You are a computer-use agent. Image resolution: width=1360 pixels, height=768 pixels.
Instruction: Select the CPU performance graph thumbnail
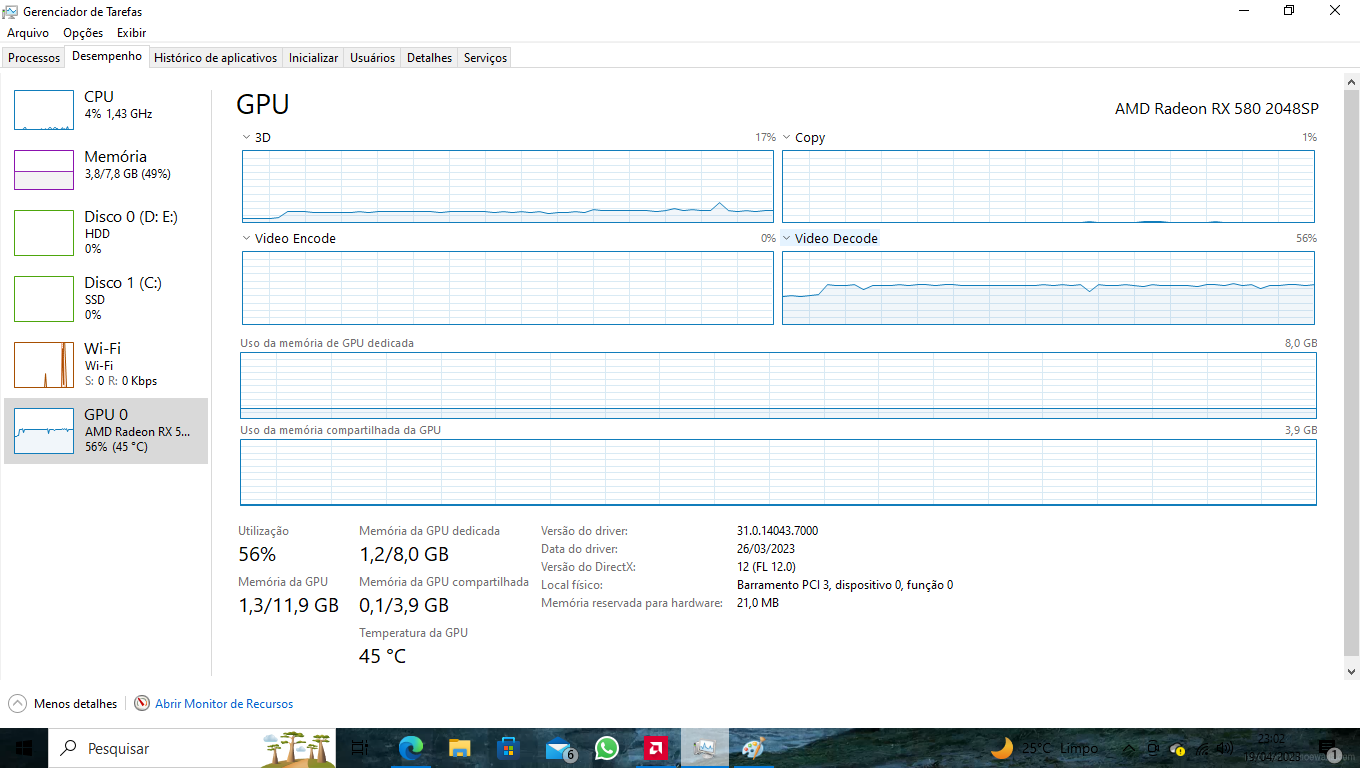43,110
